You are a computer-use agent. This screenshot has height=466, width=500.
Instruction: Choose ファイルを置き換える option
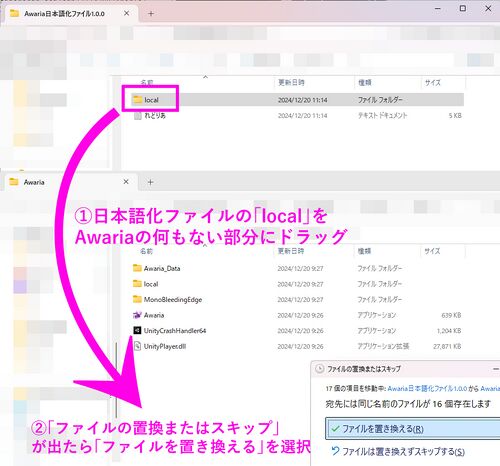point(413,429)
